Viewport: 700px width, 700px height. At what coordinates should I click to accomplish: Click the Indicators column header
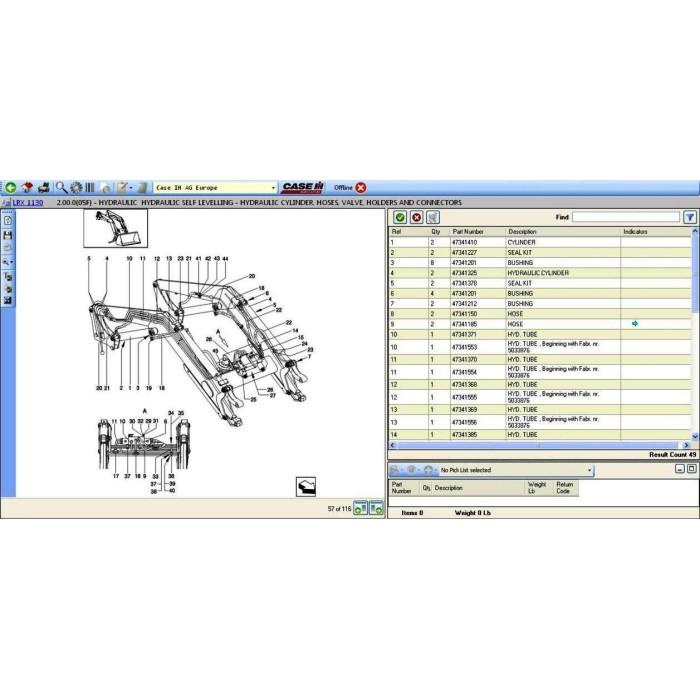[656, 232]
